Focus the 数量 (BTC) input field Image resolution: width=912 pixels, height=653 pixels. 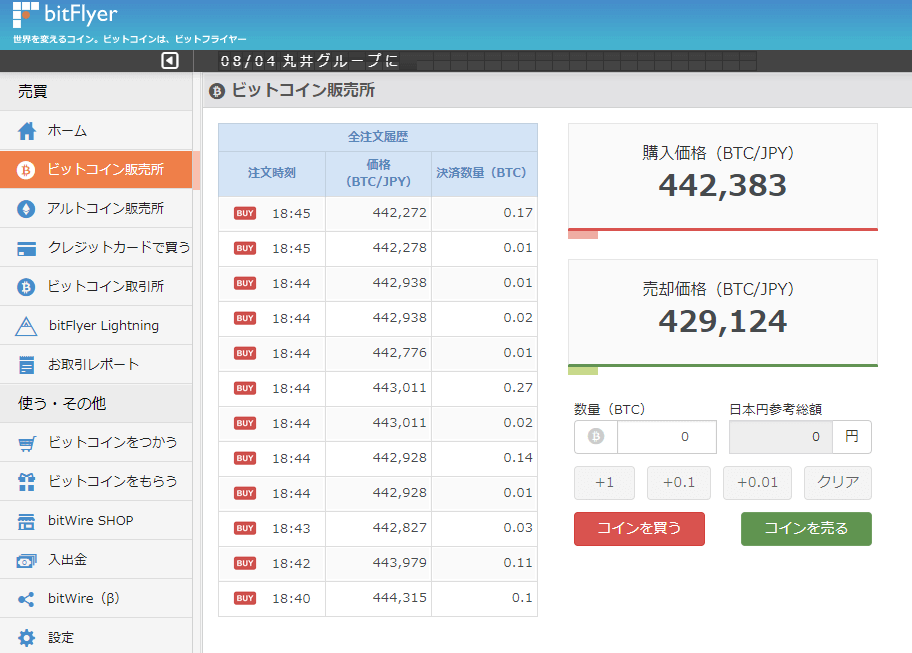(667, 437)
